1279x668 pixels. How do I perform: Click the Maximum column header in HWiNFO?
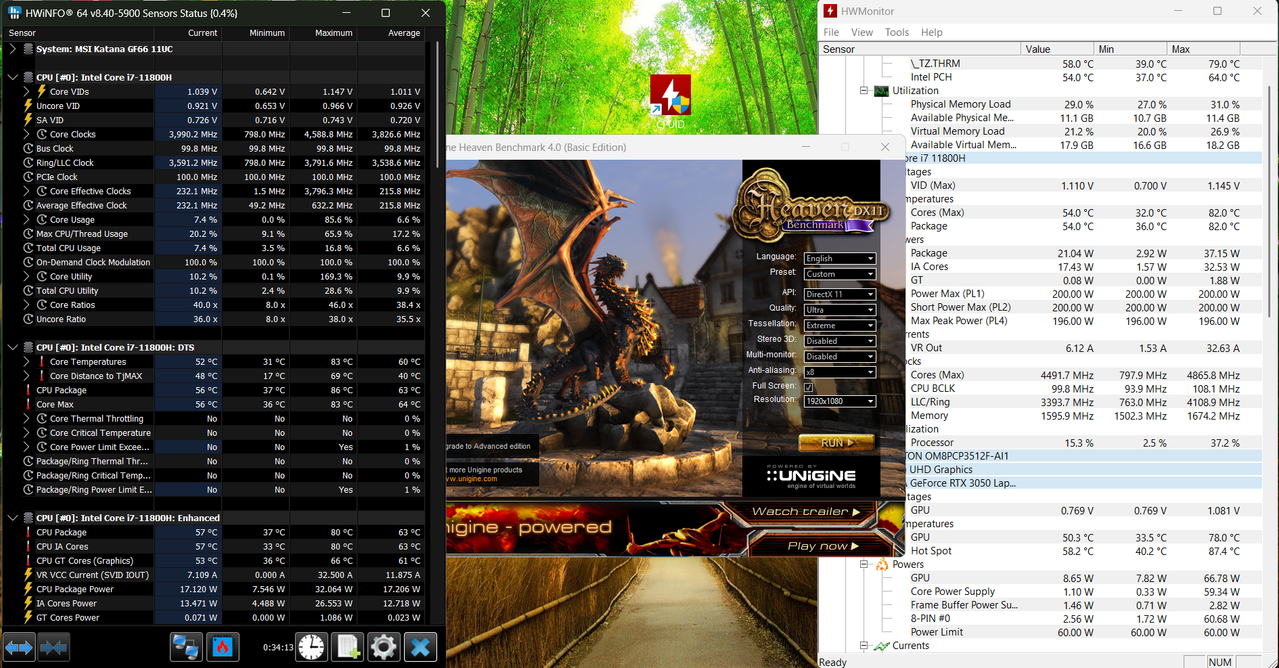(x=322, y=33)
